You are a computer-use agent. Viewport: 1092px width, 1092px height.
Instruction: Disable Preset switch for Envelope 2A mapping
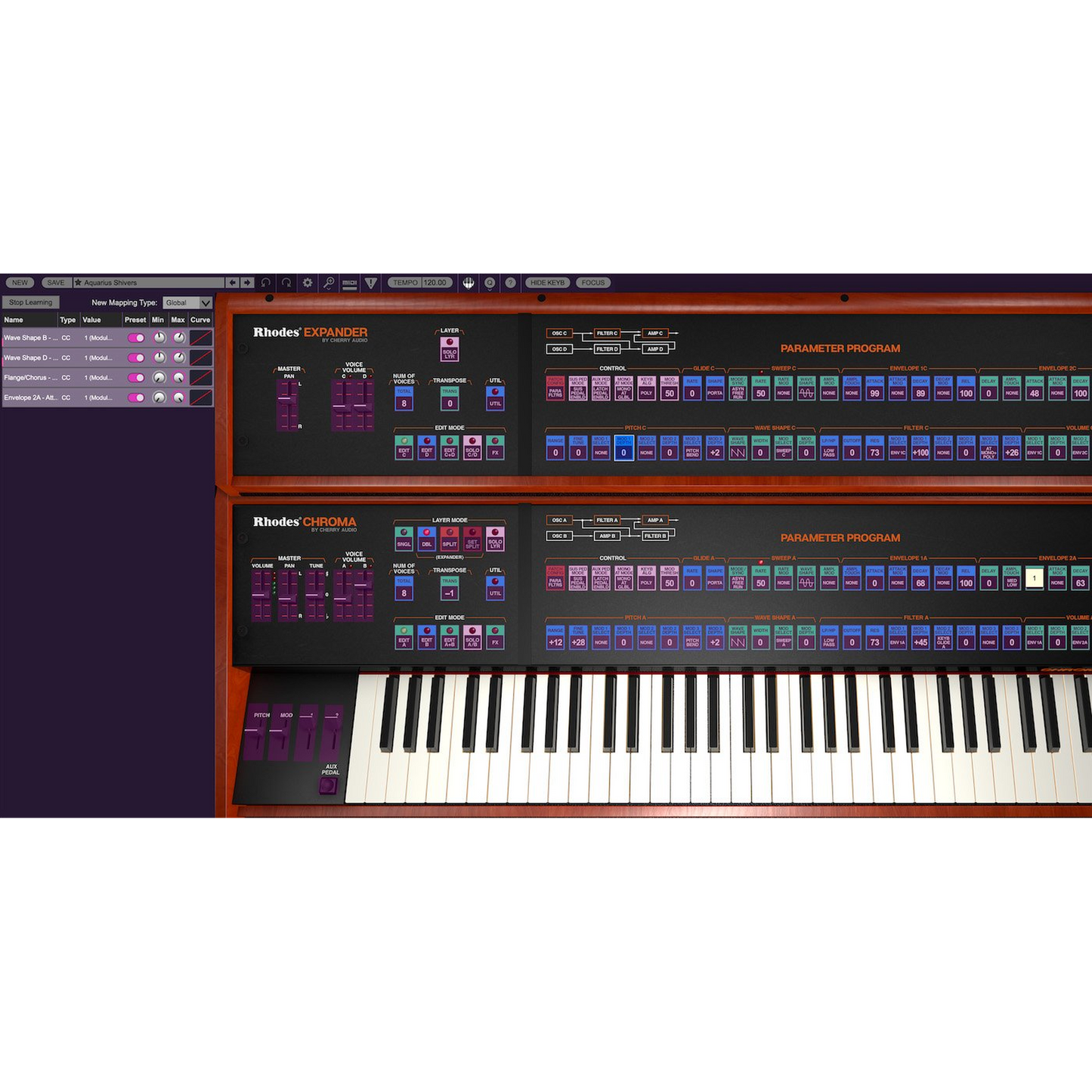tap(136, 398)
